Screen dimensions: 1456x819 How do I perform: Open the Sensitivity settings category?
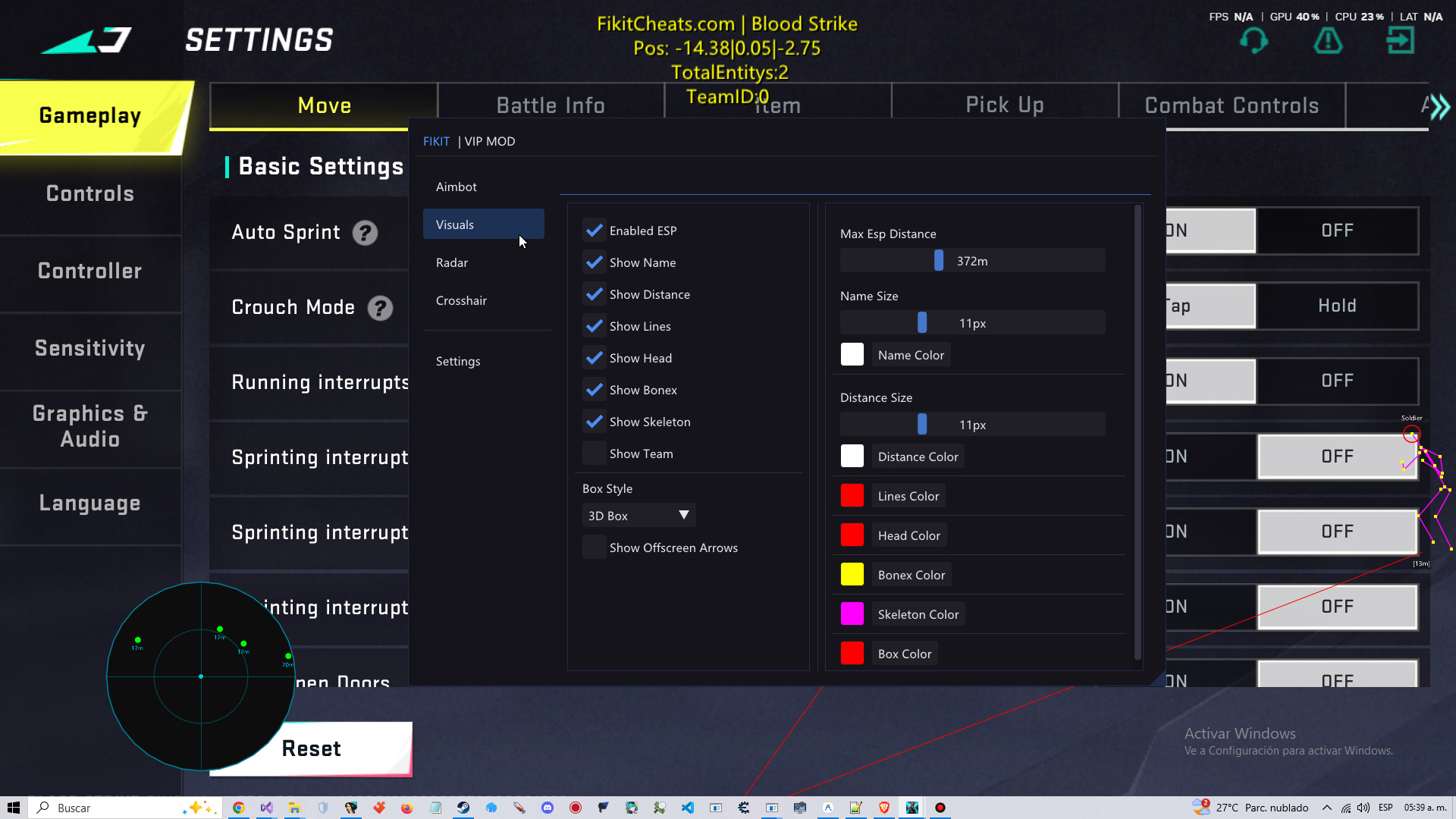[90, 349]
